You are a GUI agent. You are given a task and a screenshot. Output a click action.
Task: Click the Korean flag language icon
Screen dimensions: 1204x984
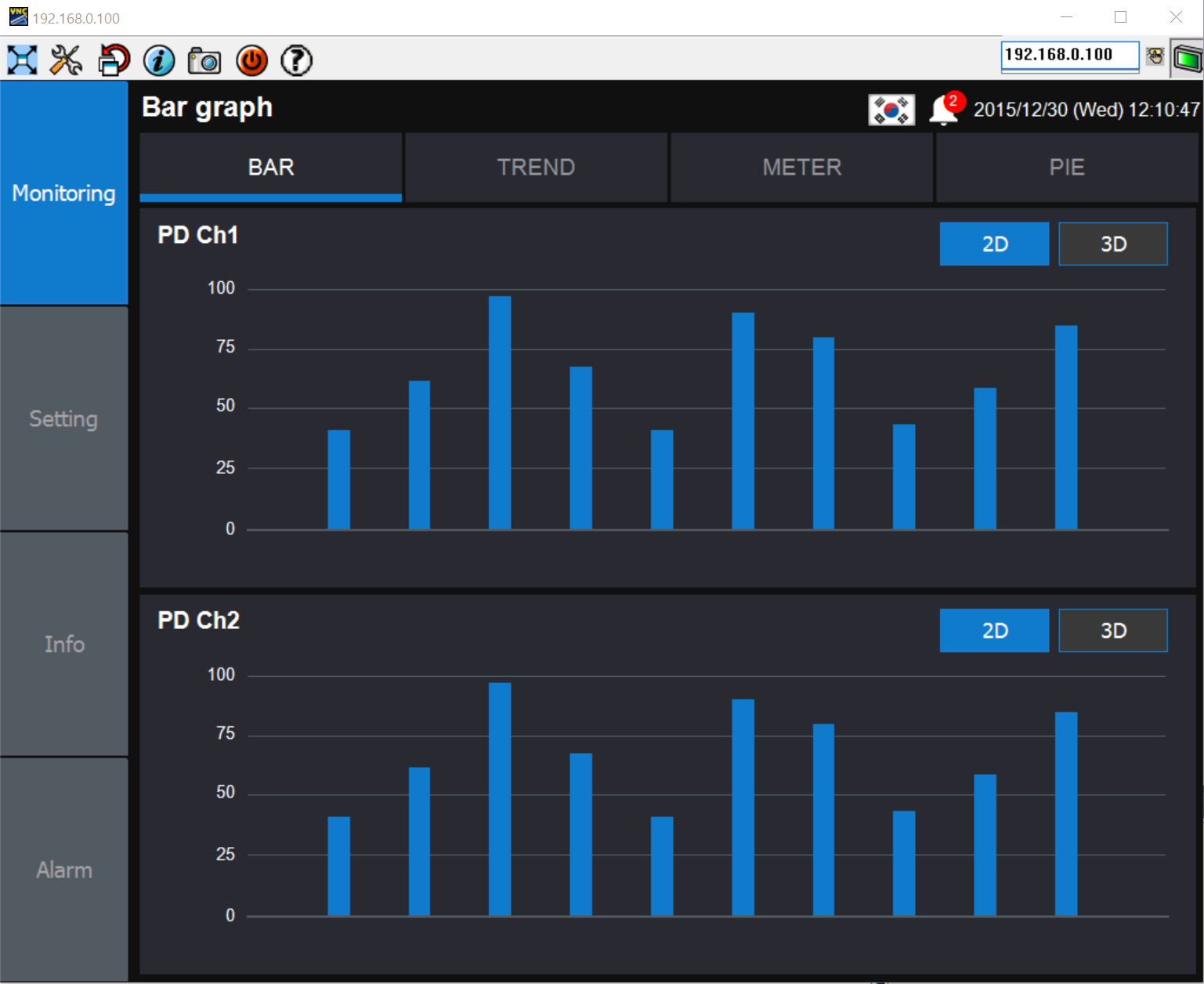click(891, 109)
